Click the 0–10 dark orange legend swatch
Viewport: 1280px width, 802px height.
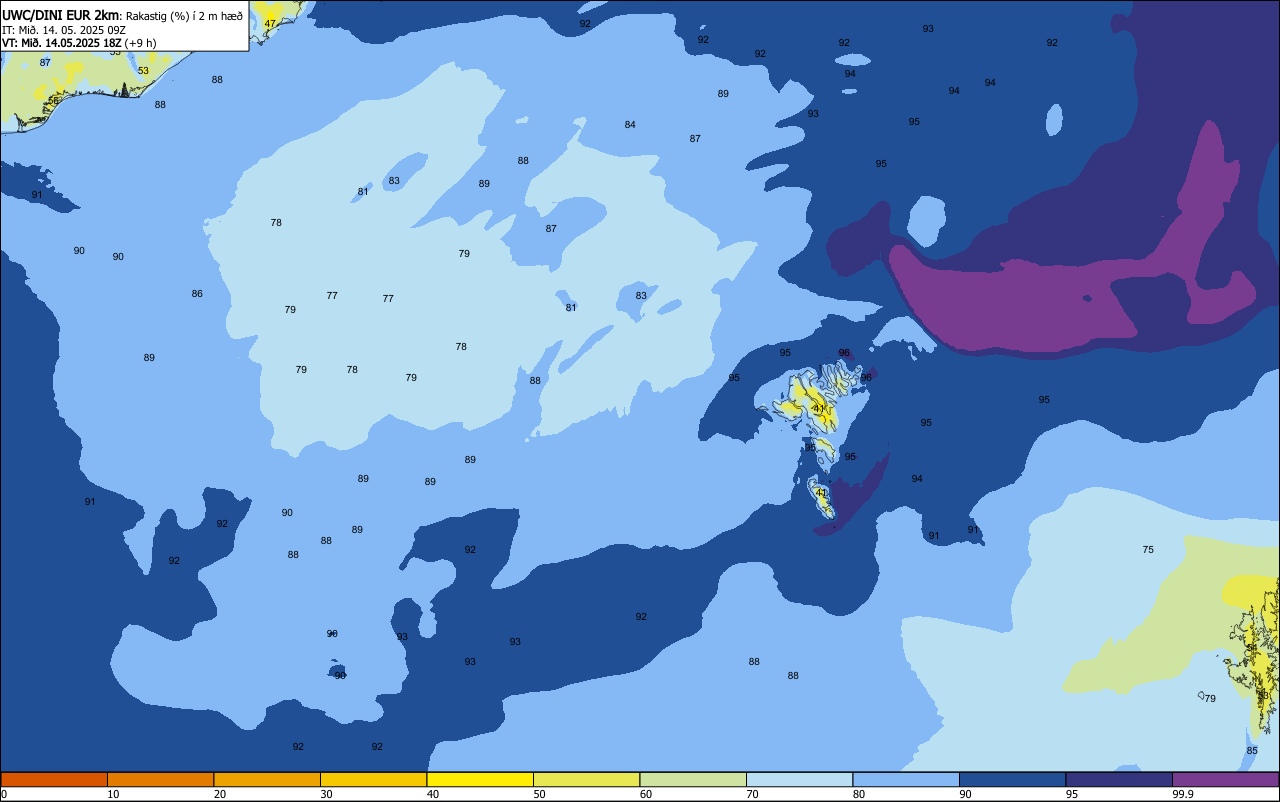click(54, 779)
